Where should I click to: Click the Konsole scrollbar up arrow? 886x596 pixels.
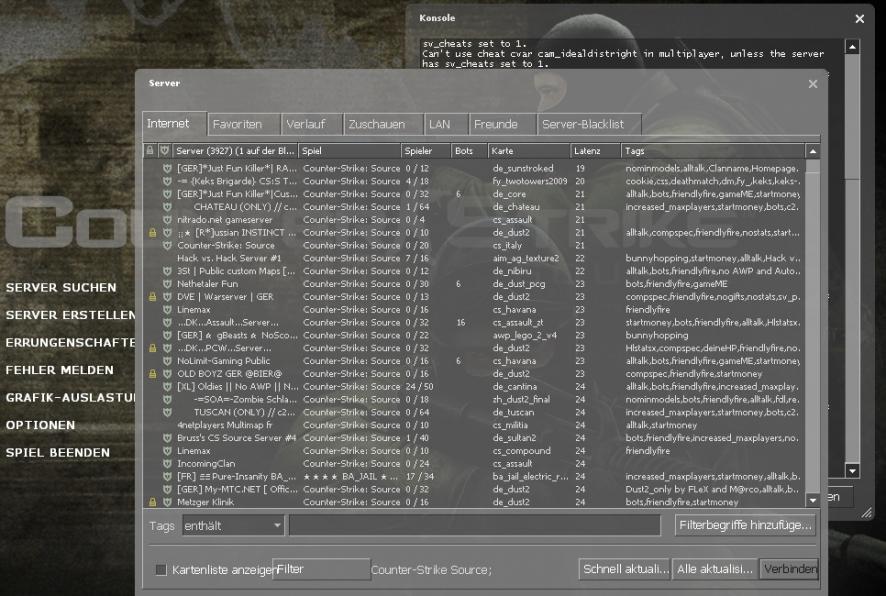(853, 46)
